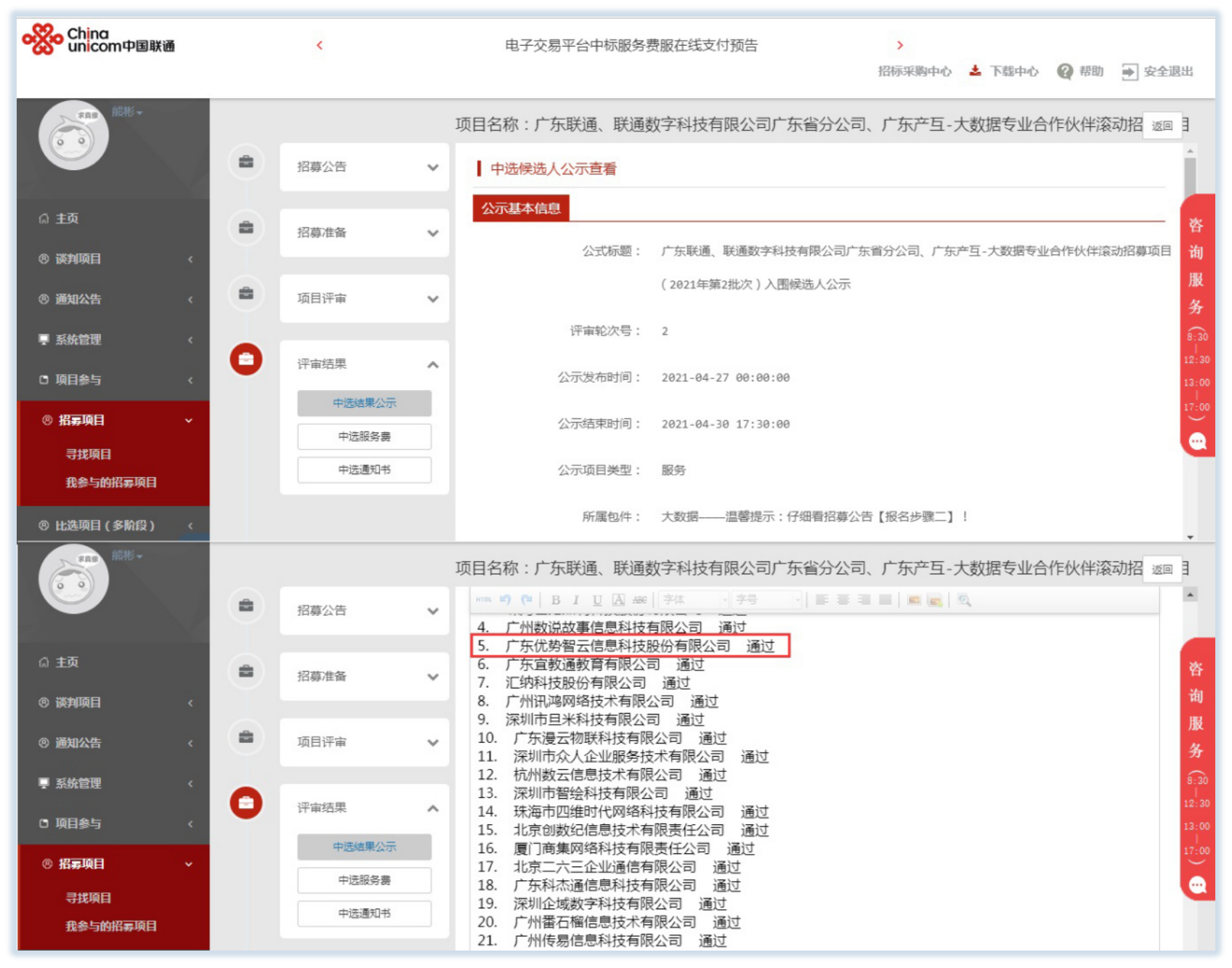Viewport: 1232px width, 968px height.
Task: Open the announcement 电子交易平台中标服务费服在线支付预告
Action: [x=631, y=45]
